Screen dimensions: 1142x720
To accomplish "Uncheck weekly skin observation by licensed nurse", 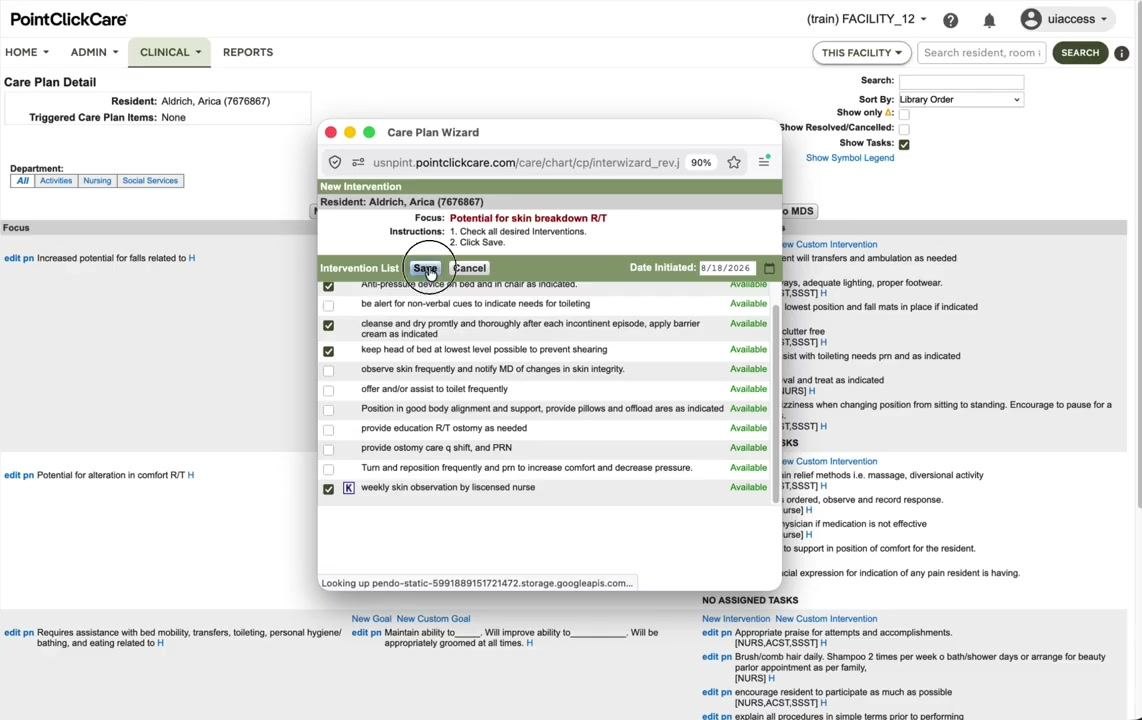I will 328,489.
